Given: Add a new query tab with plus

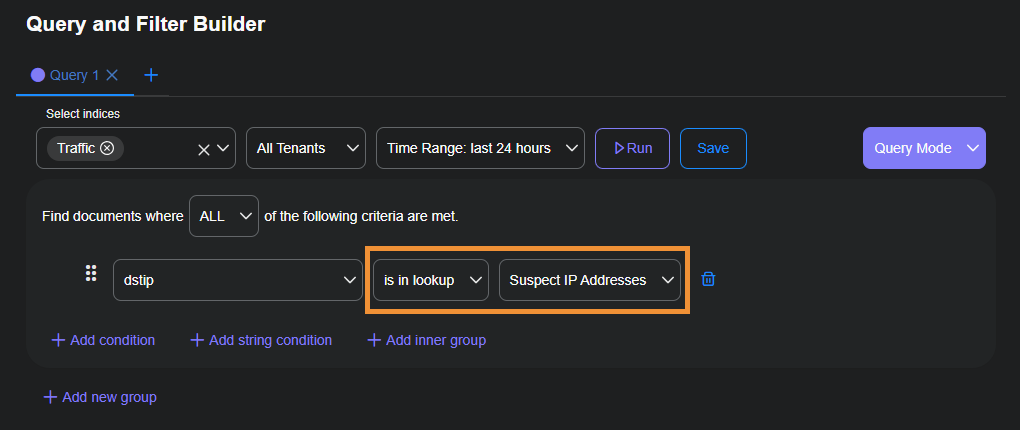Looking at the screenshot, I should [151, 75].
